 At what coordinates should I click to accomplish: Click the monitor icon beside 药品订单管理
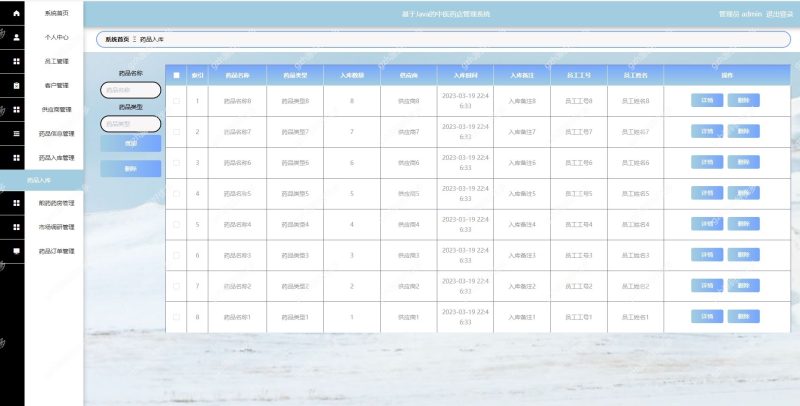click(x=16, y=251)
